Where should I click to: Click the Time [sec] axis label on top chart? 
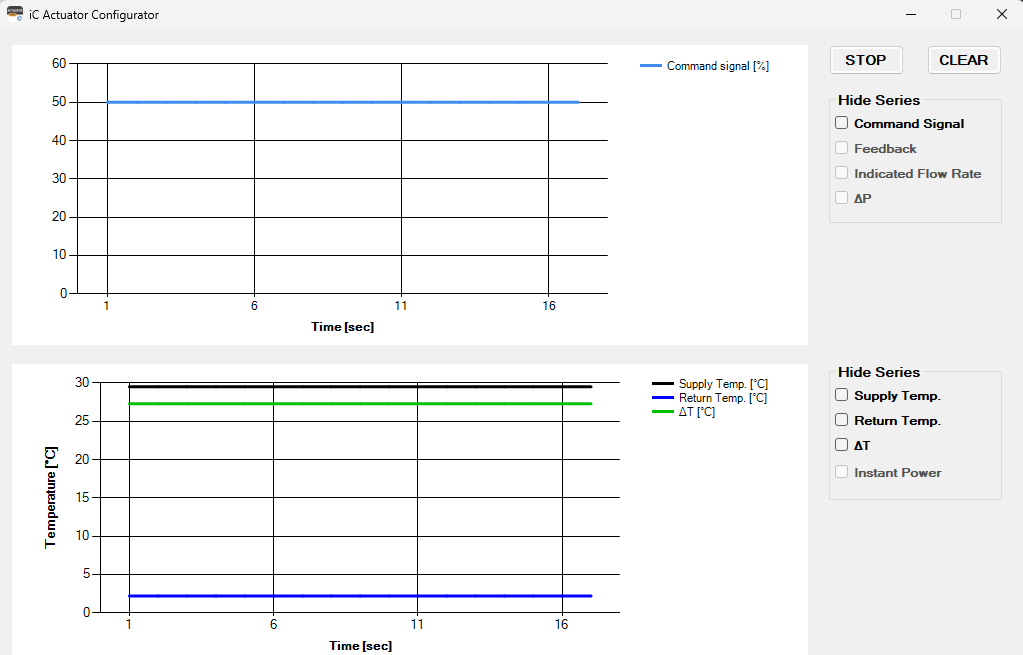(343, 324)
